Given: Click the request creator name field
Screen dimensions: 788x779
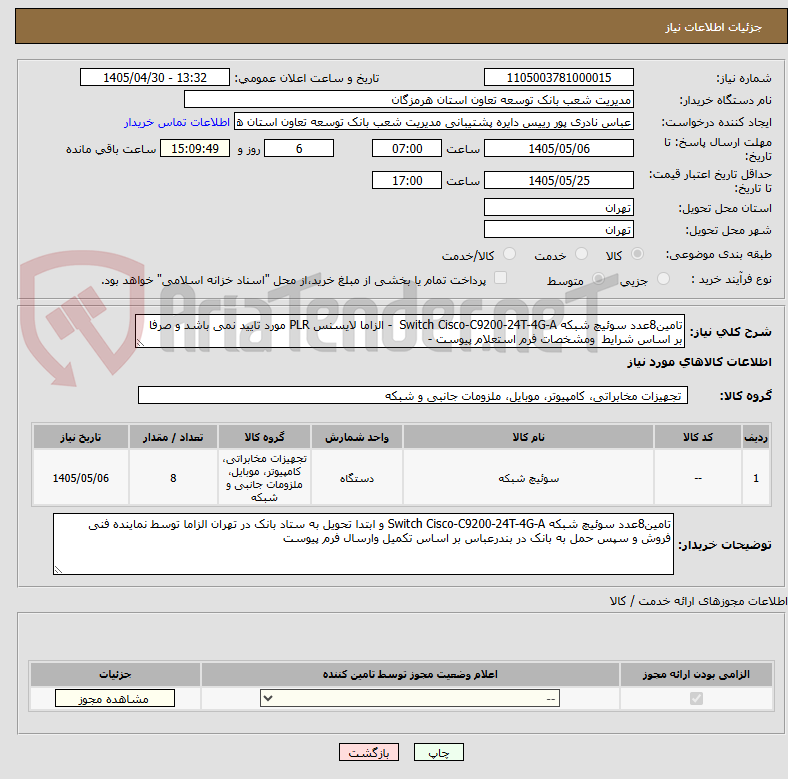Looking at the screenshot, I should [434, 122].
